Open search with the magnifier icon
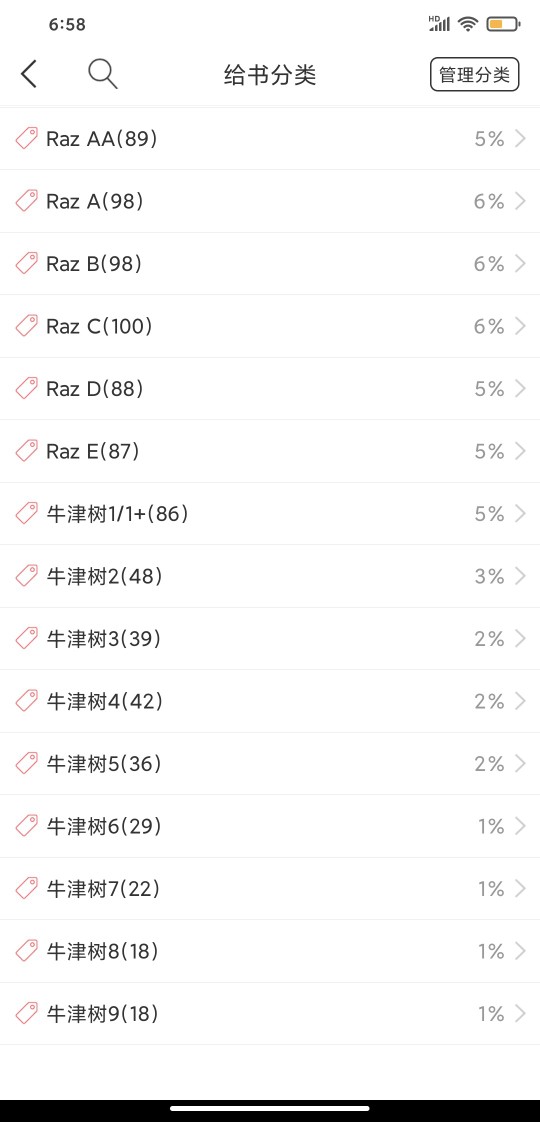 click(x=103, y=74)
